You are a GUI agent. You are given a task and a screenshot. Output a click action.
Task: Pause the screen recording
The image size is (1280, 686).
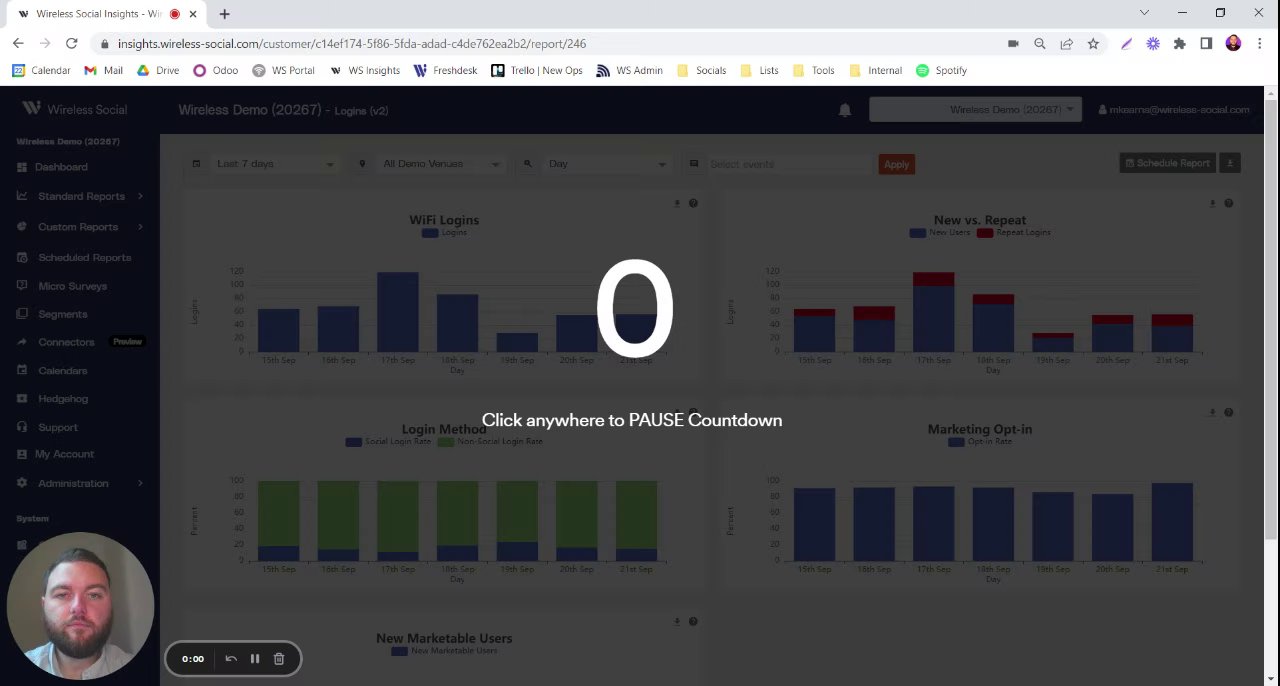(x=255, y=659)
